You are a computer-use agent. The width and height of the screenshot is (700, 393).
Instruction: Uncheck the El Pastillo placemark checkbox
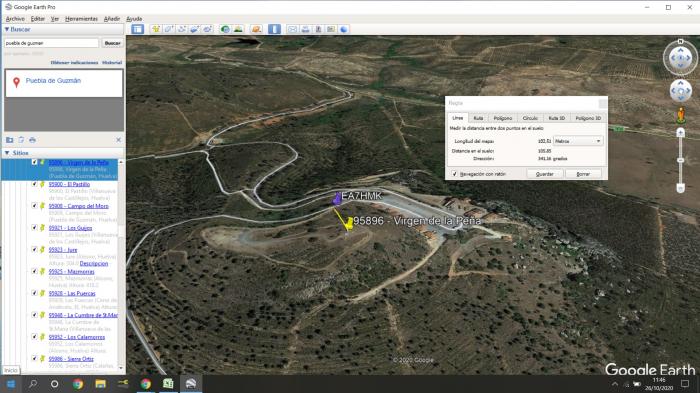coord(34,184)
